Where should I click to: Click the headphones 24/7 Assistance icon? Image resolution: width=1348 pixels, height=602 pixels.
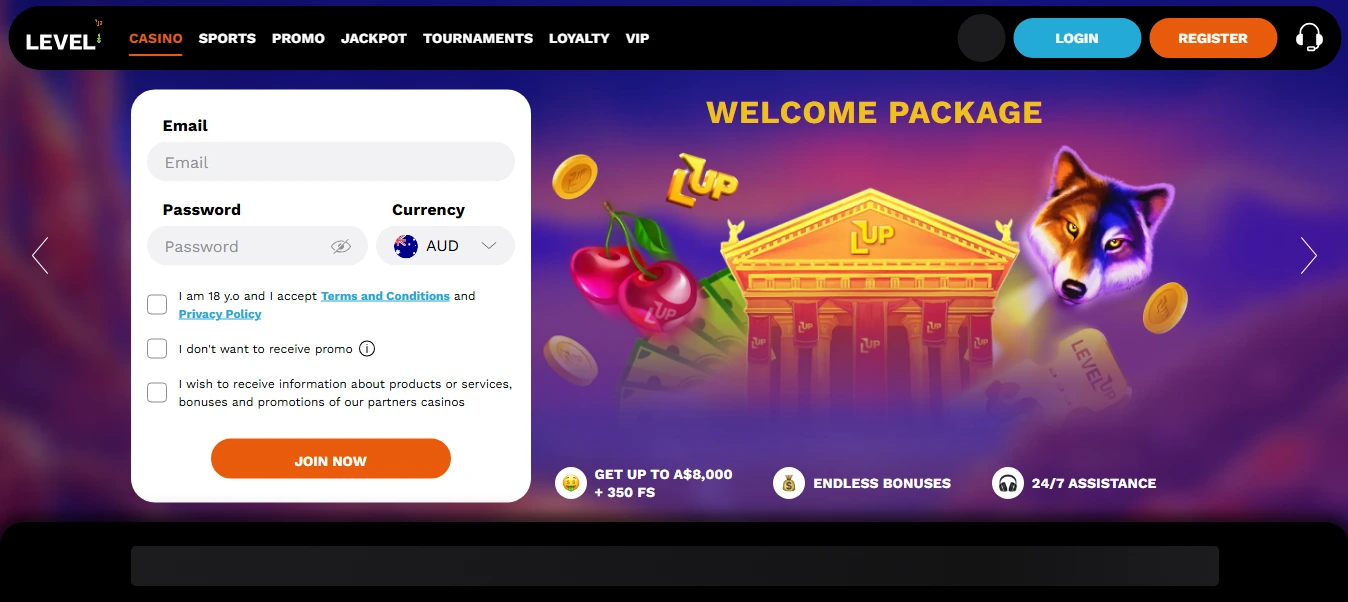click(1008, 483)
